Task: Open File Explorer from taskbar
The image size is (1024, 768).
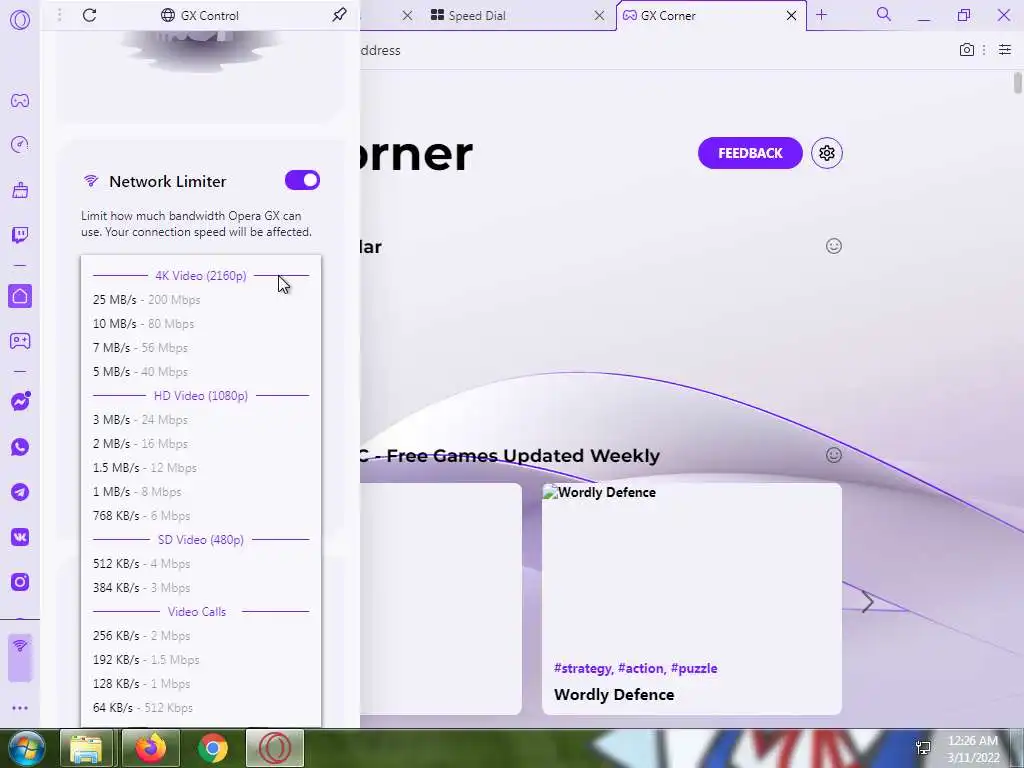Action: pos(87,748)
